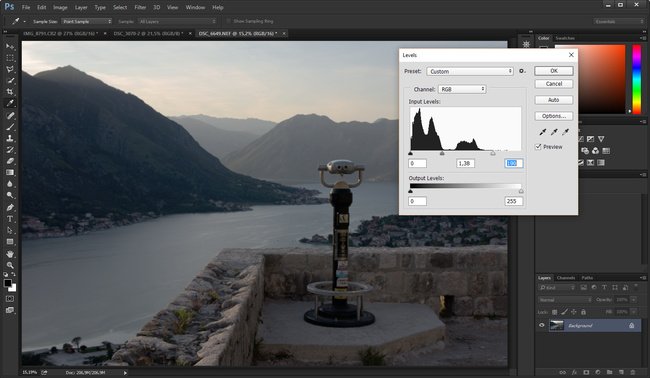Open the Filter menu
Screen dimensions: 650x378
140,7
